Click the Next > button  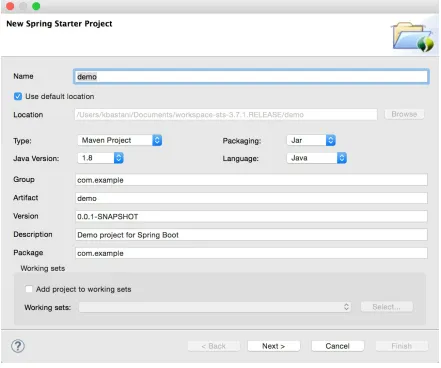point(274,346)
